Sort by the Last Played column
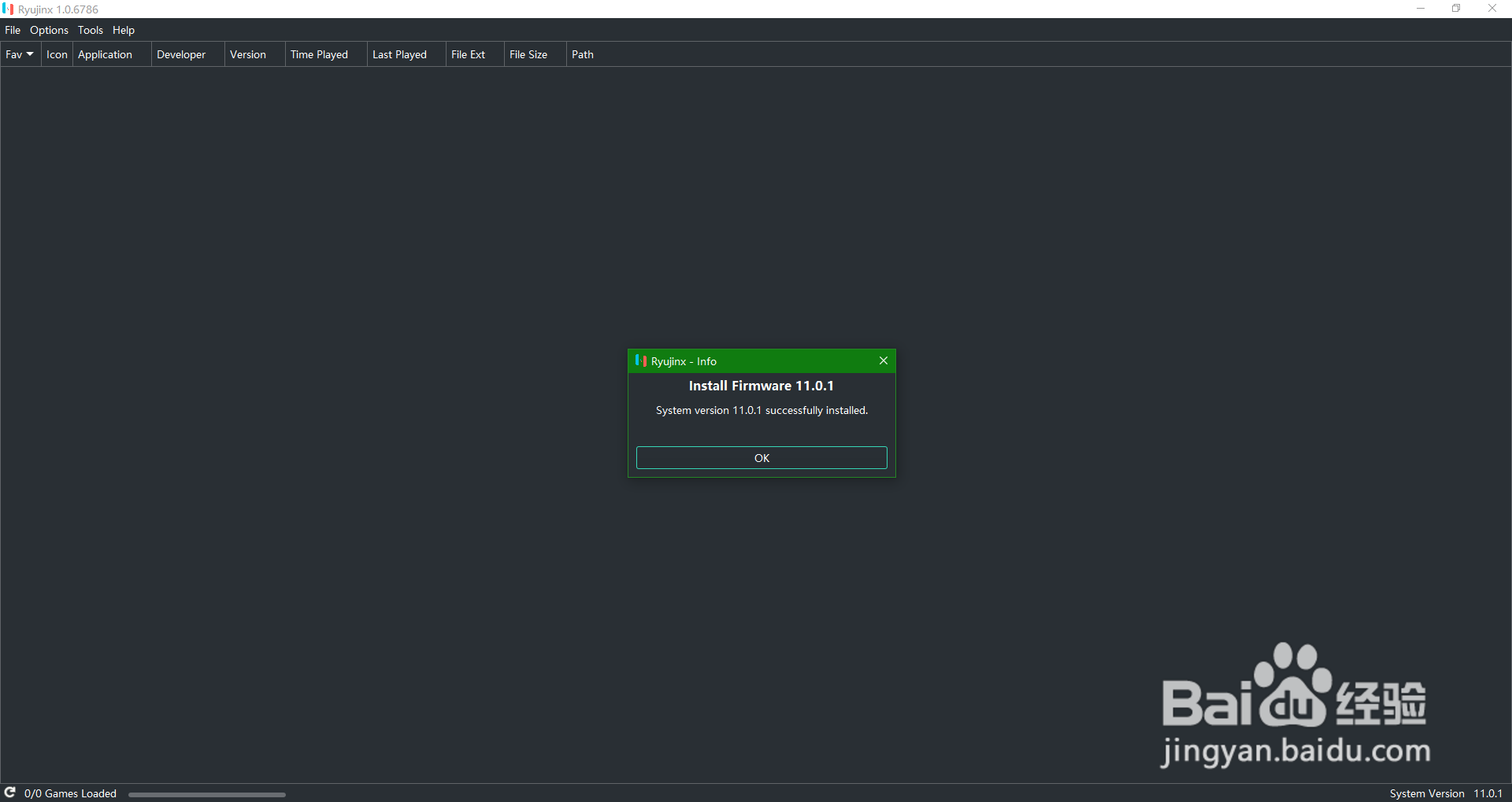 (406, 54)
